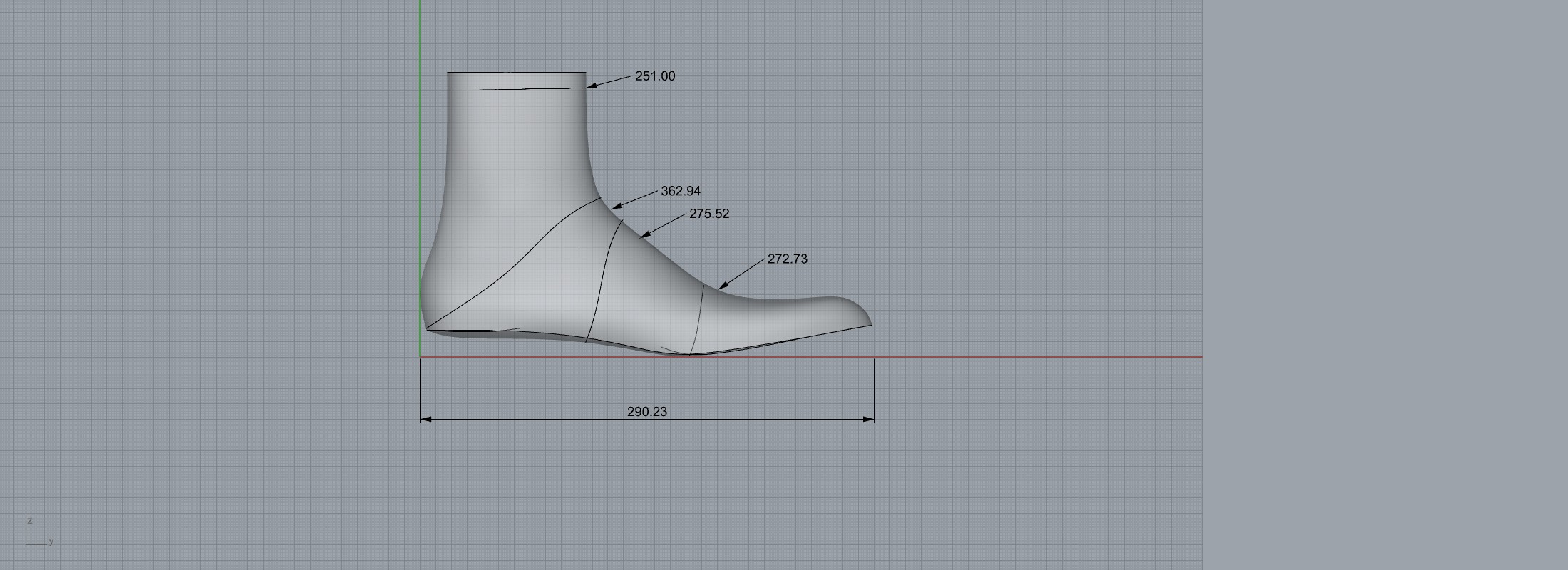The image size is (1568, 570).
Task: Click arrowhead of the 362.94 leader
Action: [x=617, y=207]
